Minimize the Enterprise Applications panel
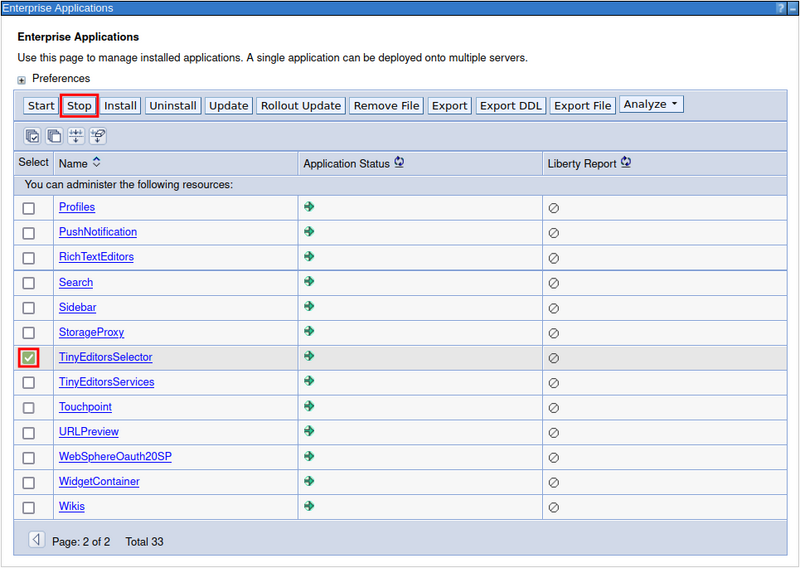Screen dimensions: 800x568 click(791, 8)
